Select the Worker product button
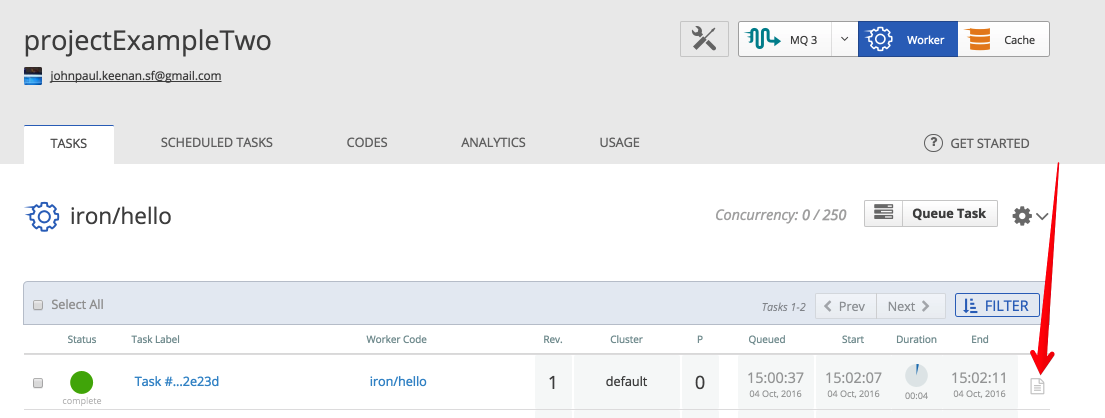1105x418 pixels. click(908, 39)
